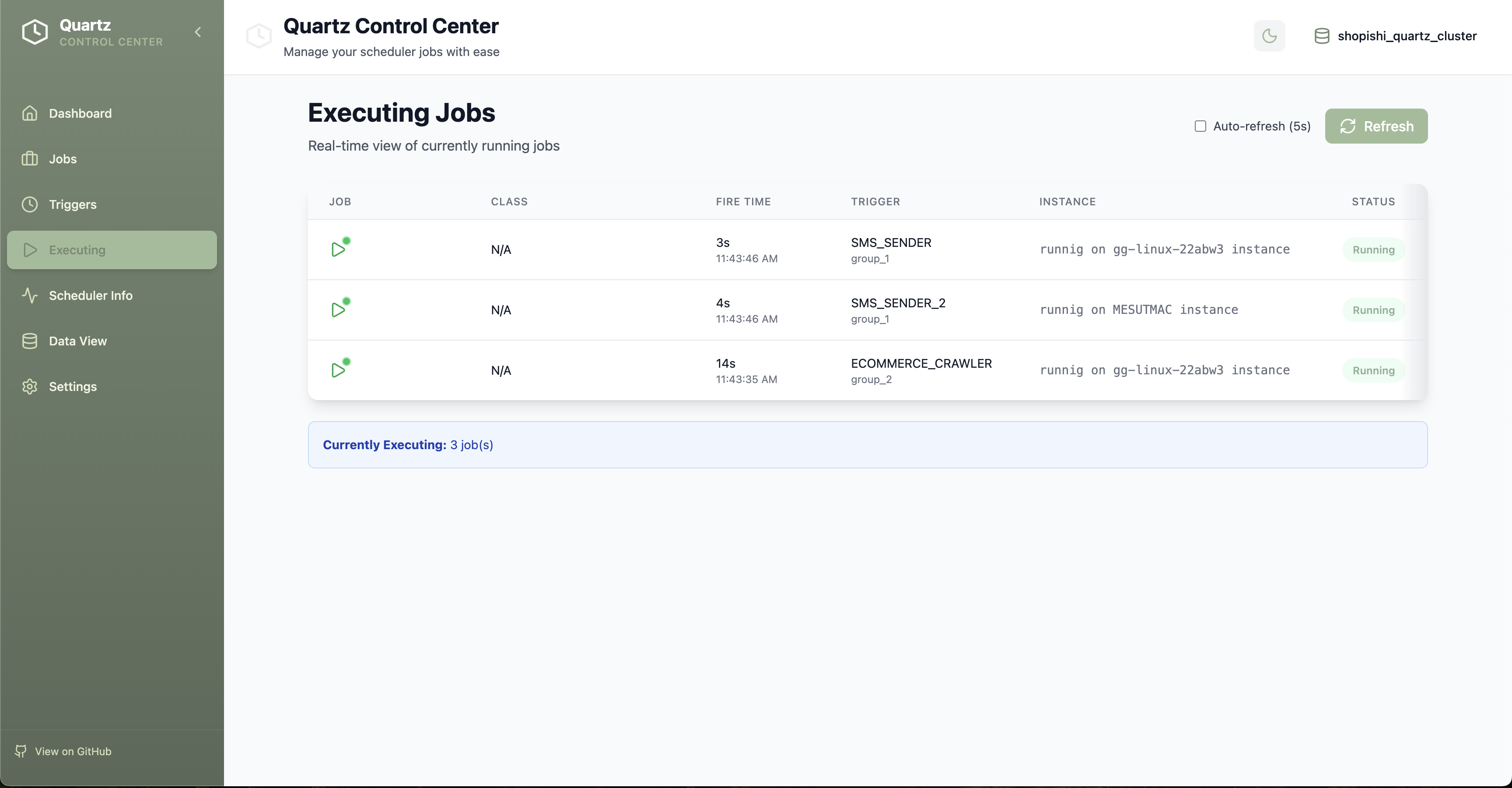
Task: Enable the Auto-refresh (5s) checkbox
Action: click(x=1200, y=126)
